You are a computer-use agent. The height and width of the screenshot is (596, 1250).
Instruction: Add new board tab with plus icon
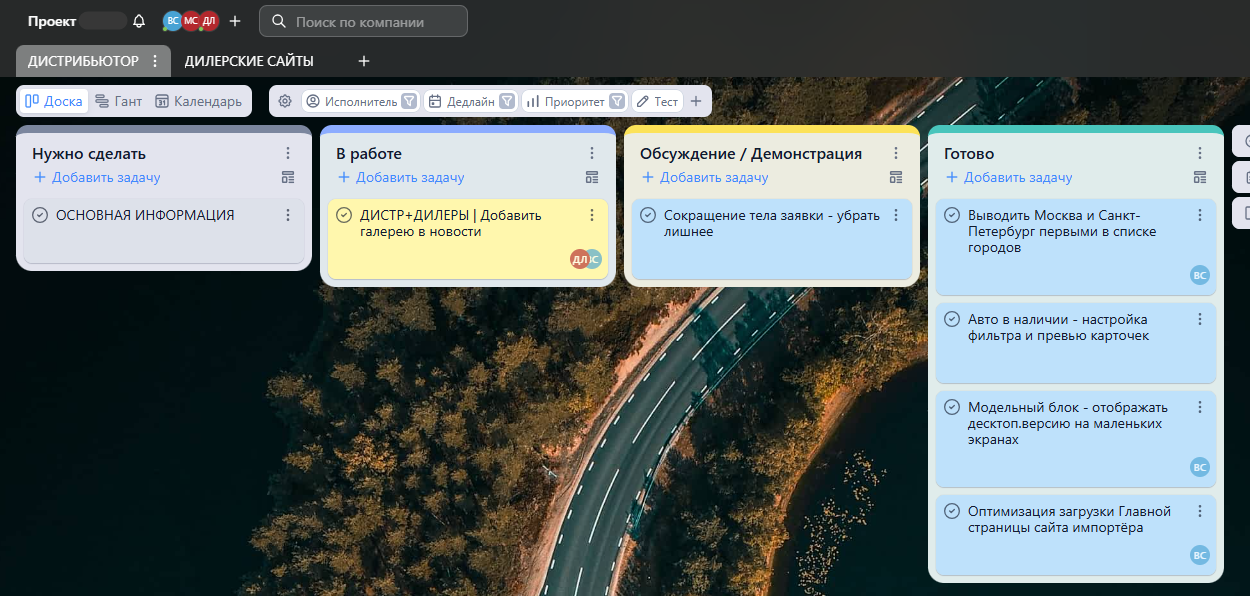click(x=364, y=61)
